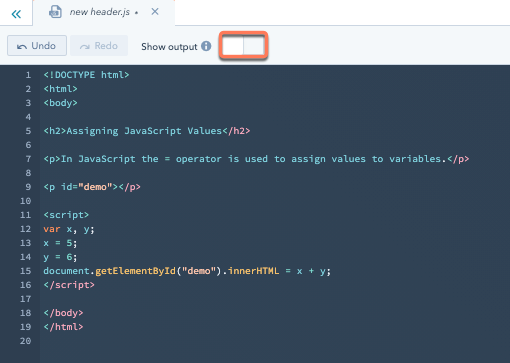Click the <p id="demo"> line

coord(92,187)
